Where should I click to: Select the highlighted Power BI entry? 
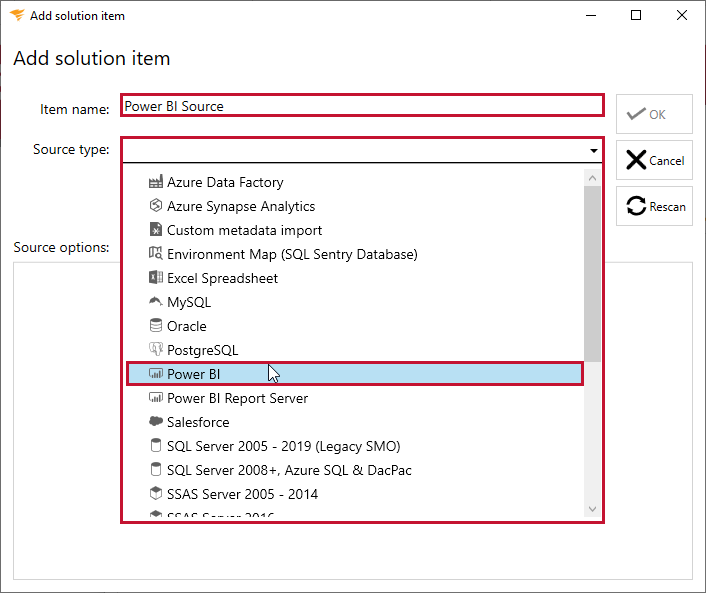[x=355, y=374]
